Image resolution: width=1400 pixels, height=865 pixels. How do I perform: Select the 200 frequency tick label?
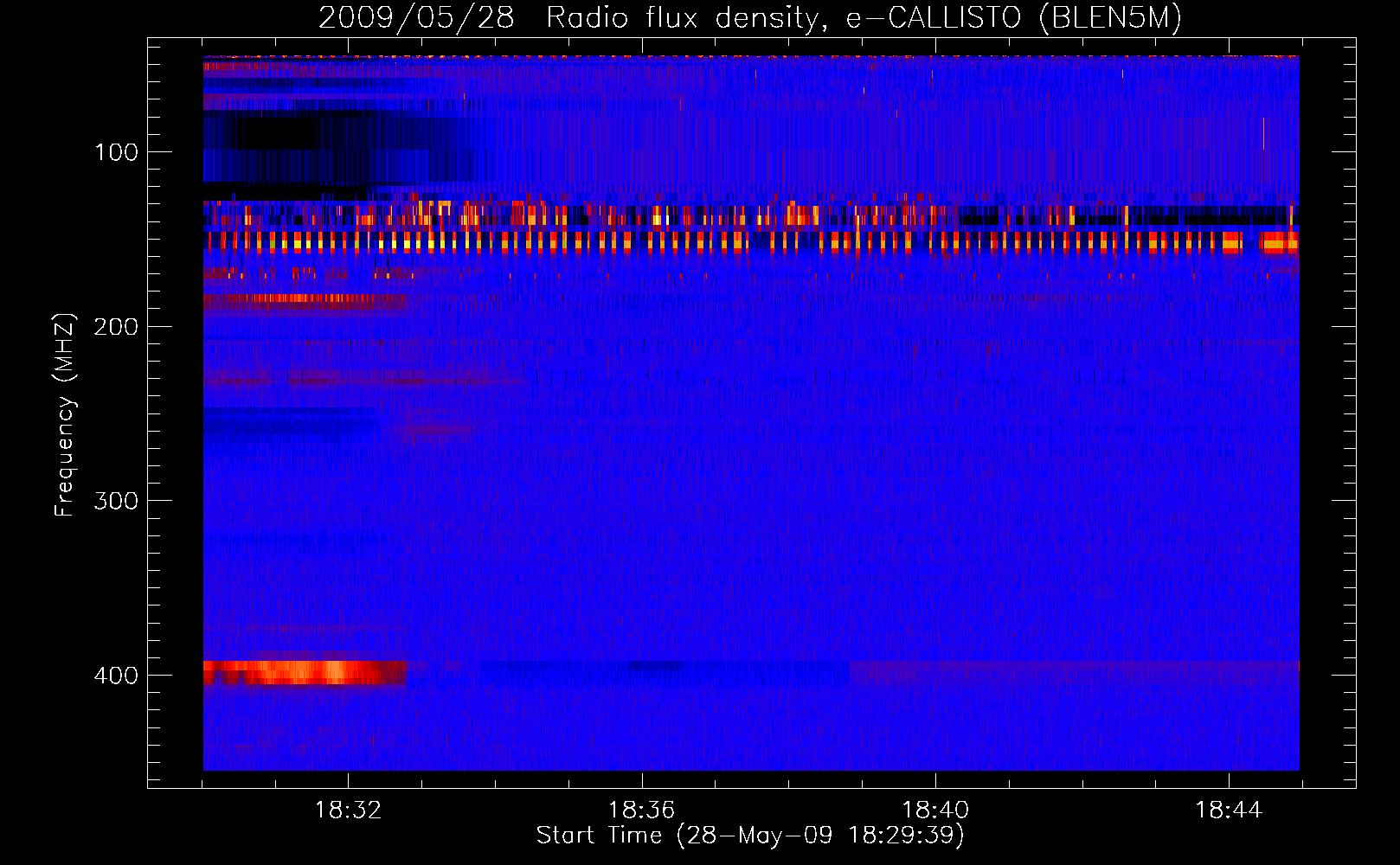pyautogui.click(x=116, y=327)
